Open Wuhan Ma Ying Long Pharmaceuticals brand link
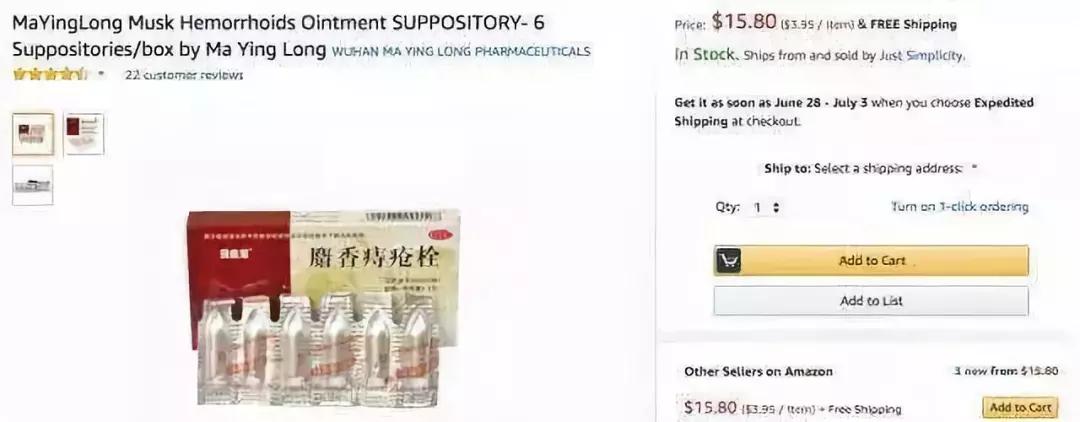The height and width of the screenshot is (422, 1080). click(461, 52)
